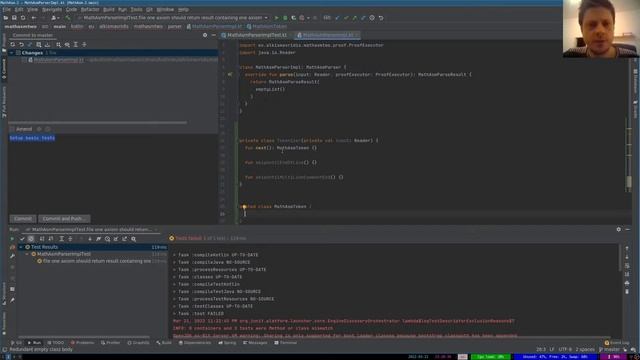This screenshot has width=640, height=360.
Task: Open the UTF-8 encoding selector
Action: (565, 349)
